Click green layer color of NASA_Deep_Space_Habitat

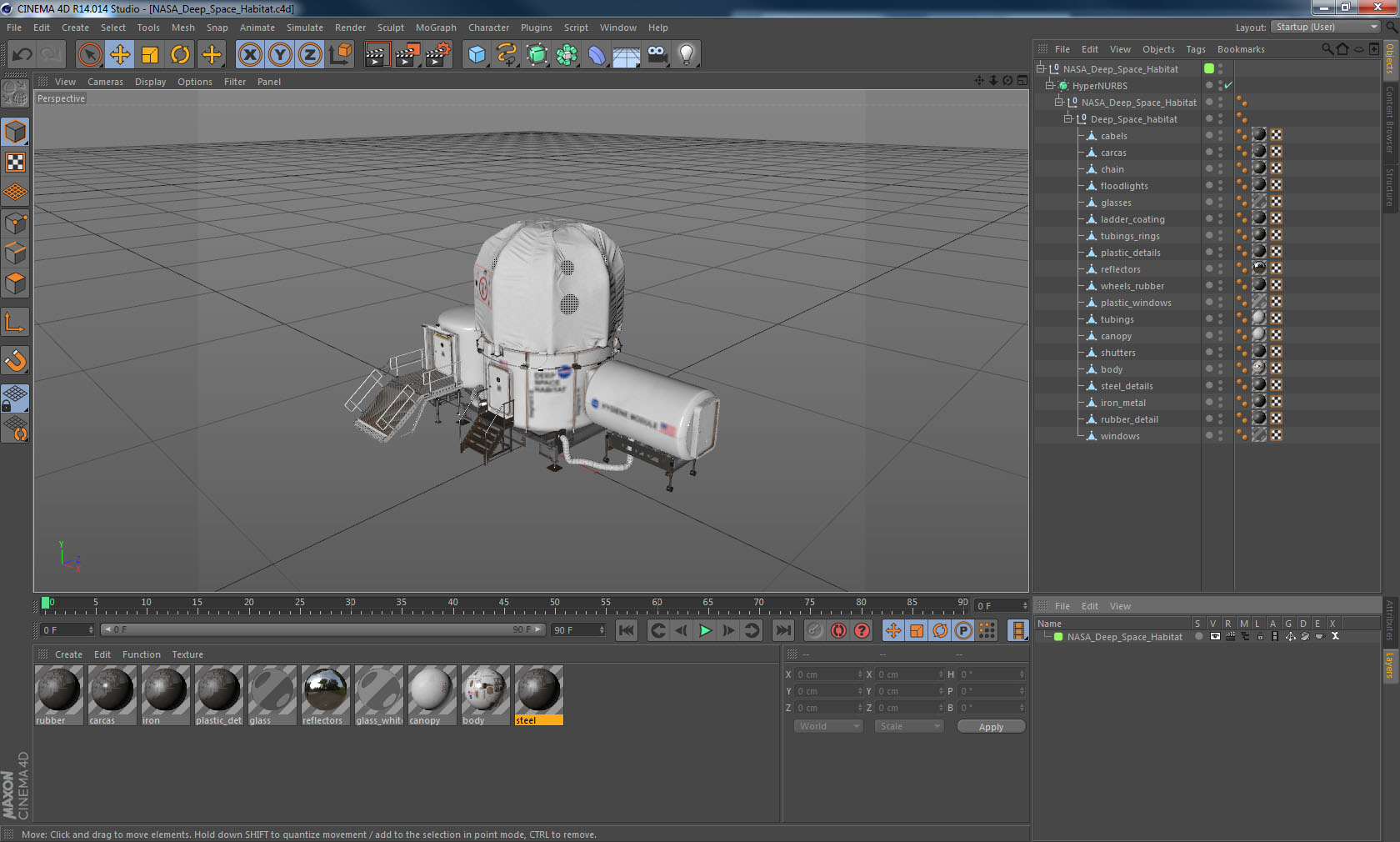pos(1058,637)
